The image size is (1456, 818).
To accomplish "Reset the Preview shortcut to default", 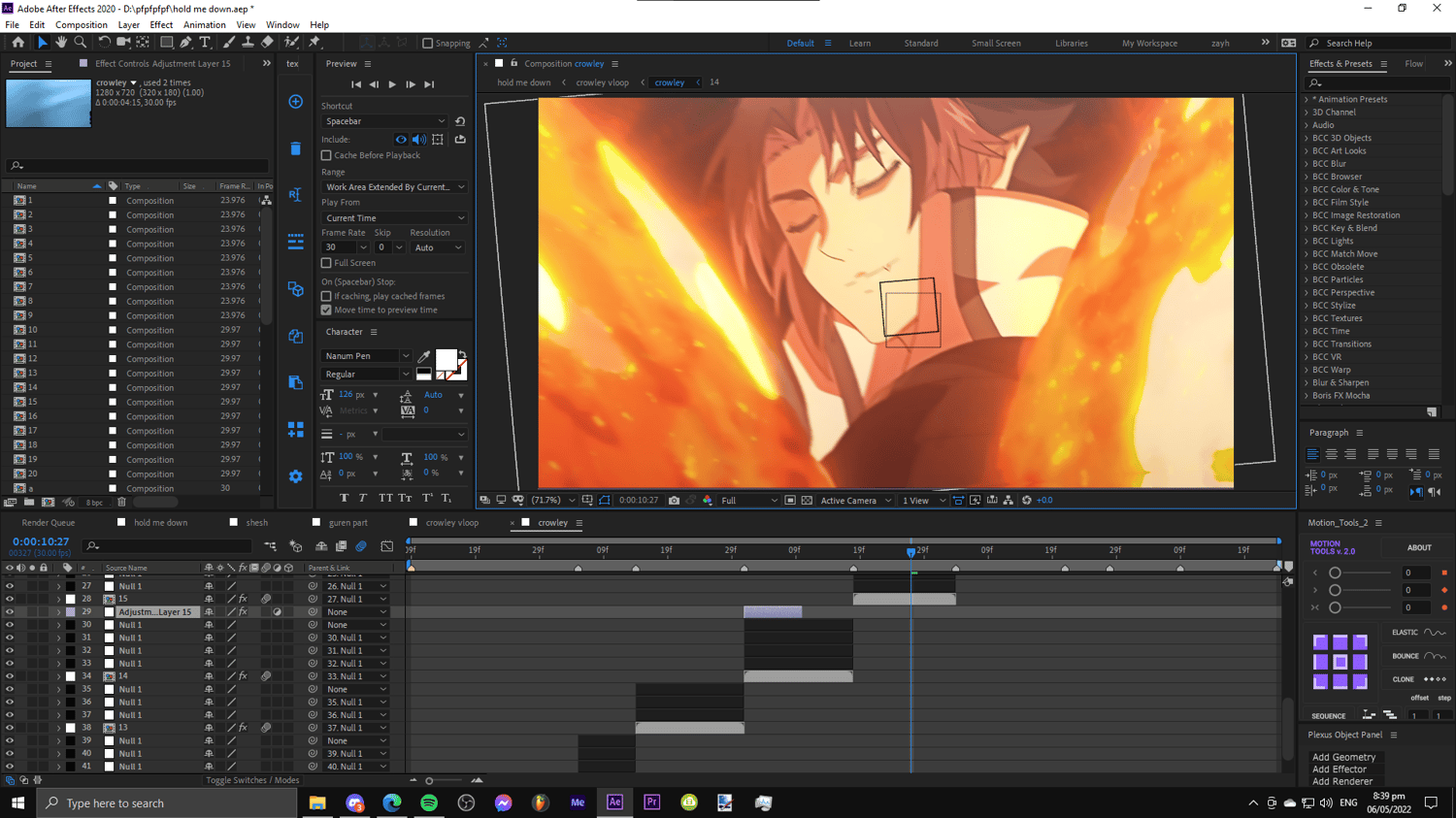I will [460, 121].
